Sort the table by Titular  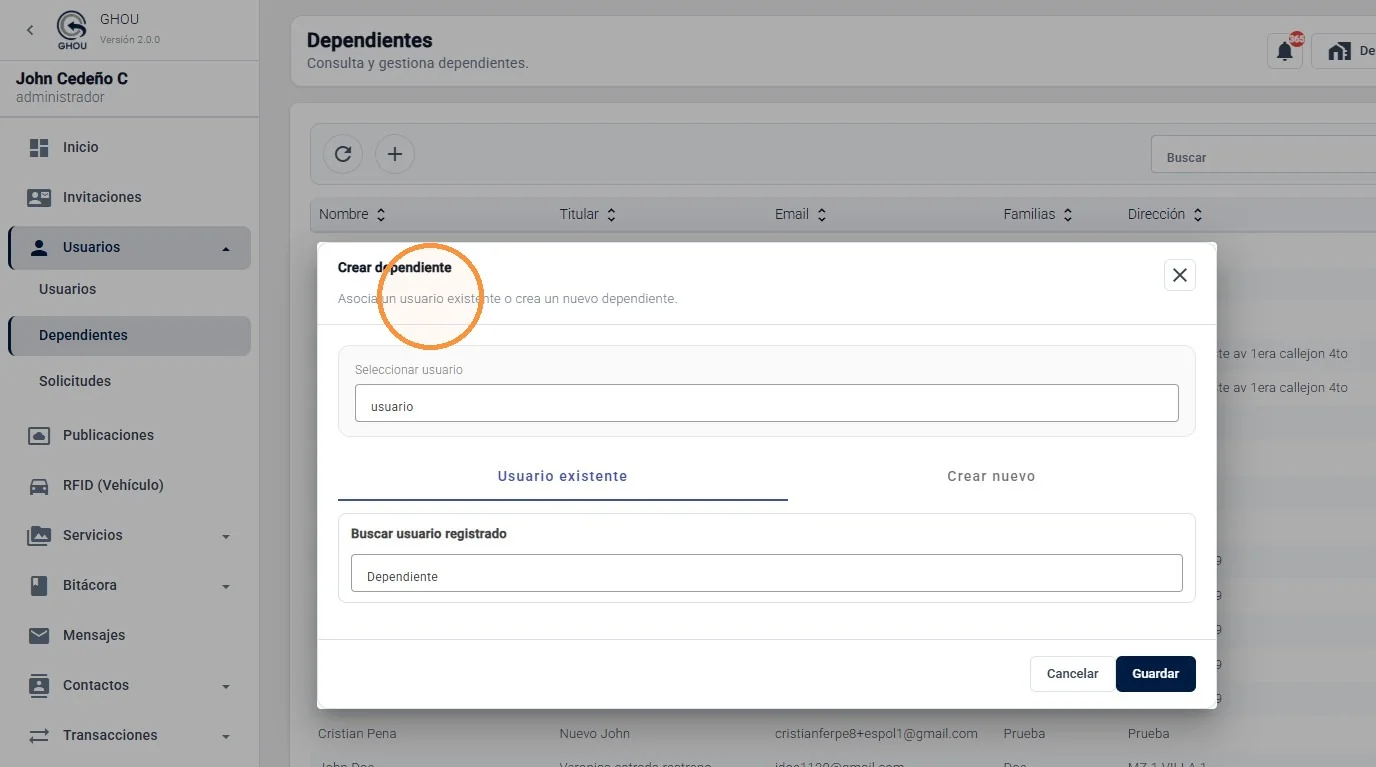588,214
